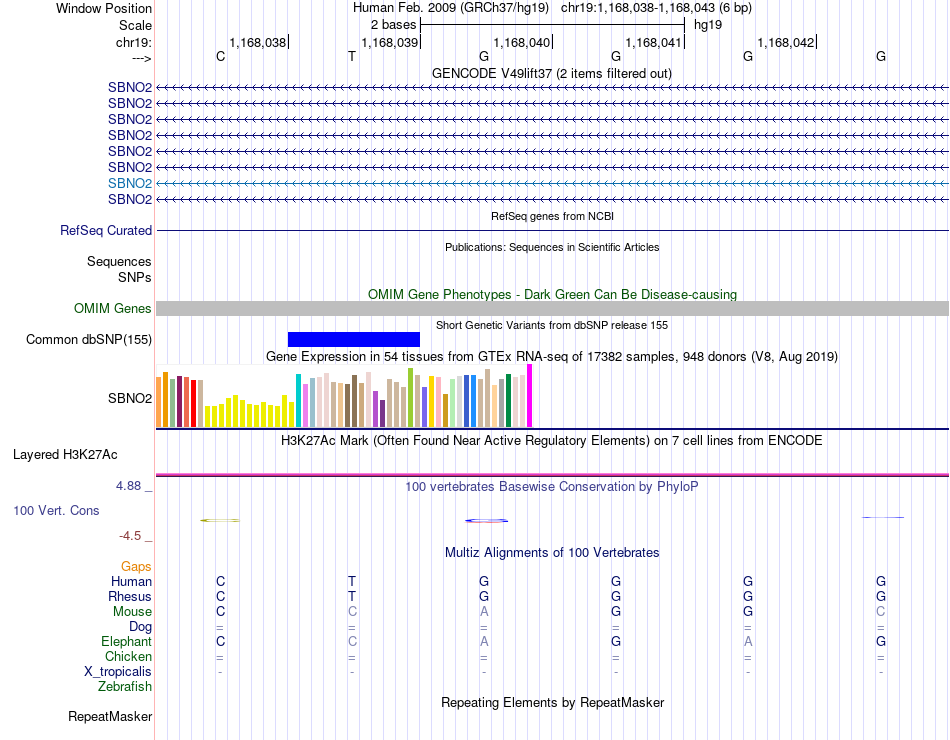The image size is (950, 740).
Task: Click base T in the reference sequence row
Action: pyautogui.click(x=352, y=56)
